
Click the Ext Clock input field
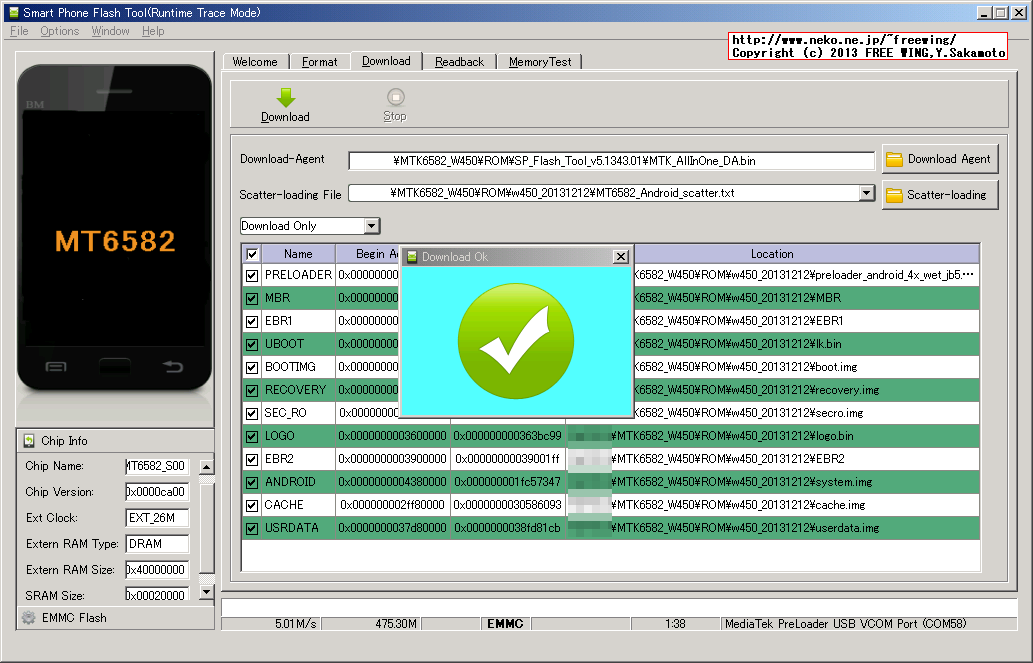coord(155,517)
